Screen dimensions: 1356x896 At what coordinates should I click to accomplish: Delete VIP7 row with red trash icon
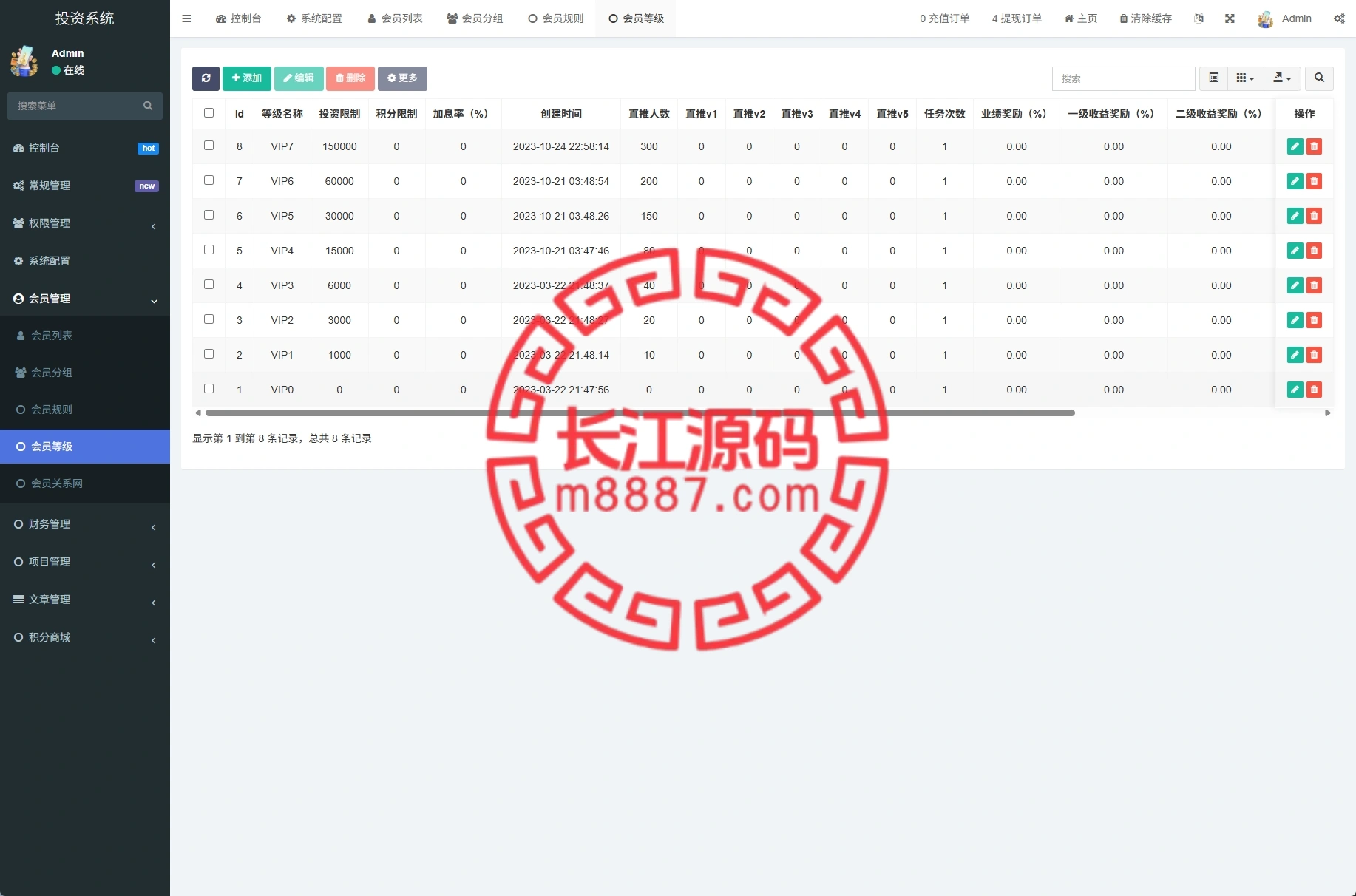pos(1314,146)
